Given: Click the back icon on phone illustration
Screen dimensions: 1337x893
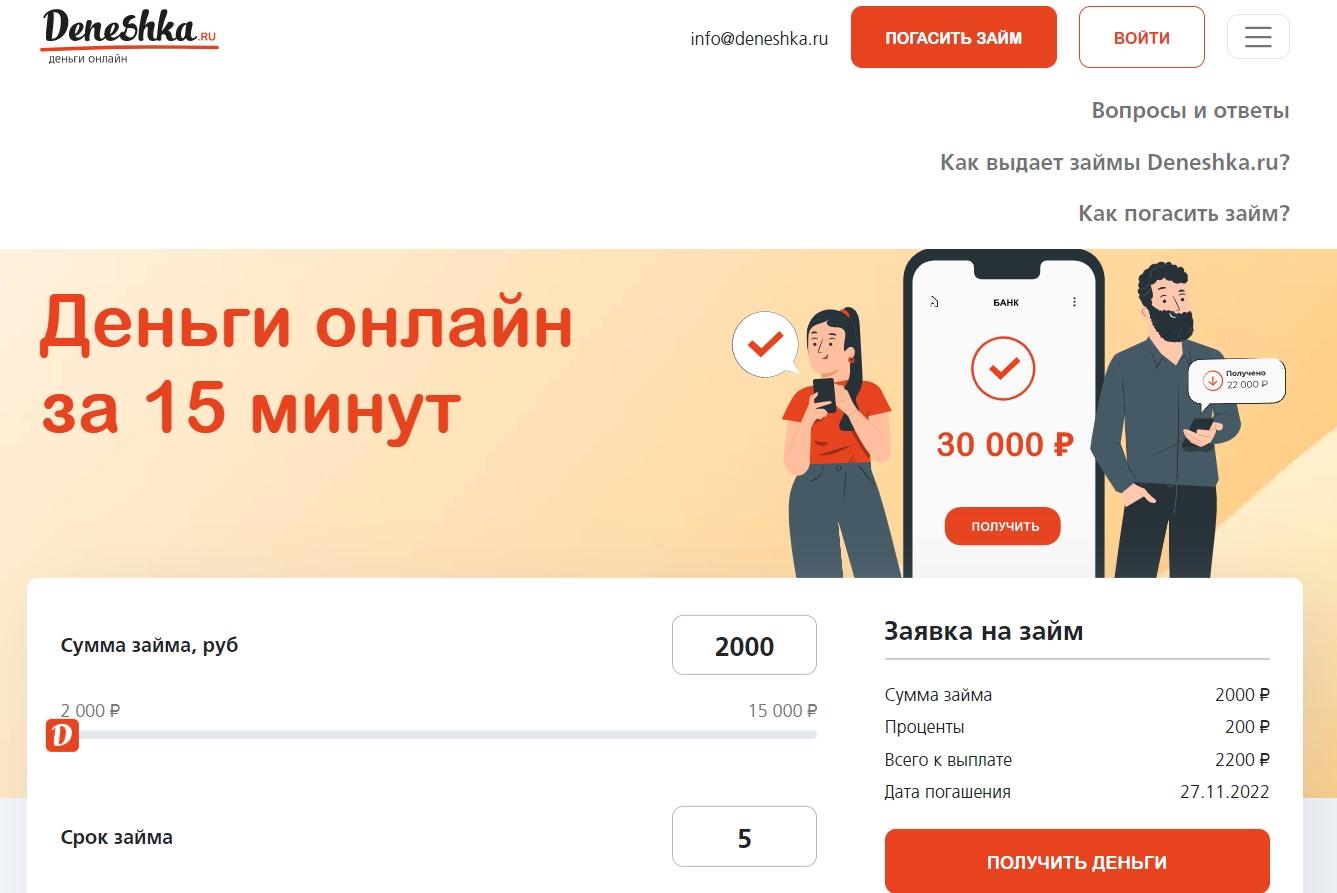Looking at the screenshot, I should coord(934,302).
